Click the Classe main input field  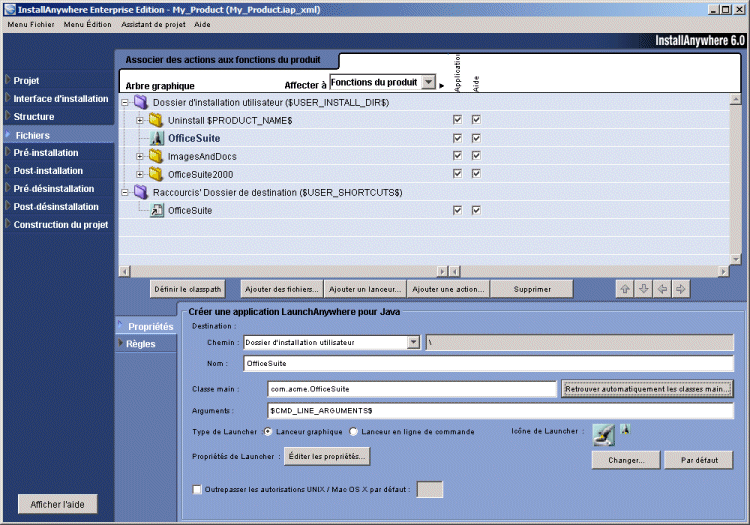point(410,388)
